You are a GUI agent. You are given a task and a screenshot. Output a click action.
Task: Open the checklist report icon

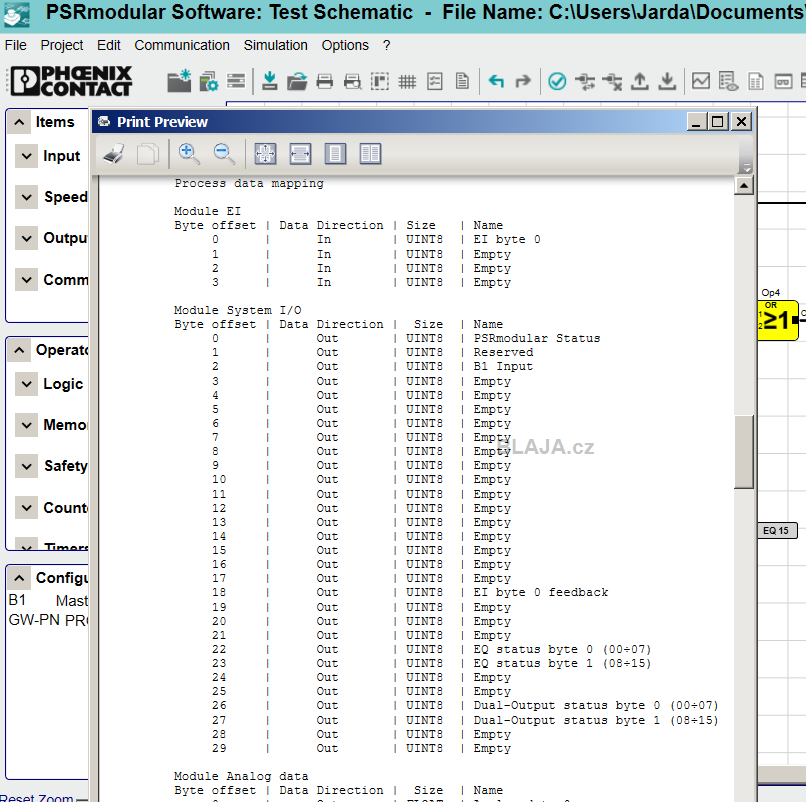click(x=435, y=81)
